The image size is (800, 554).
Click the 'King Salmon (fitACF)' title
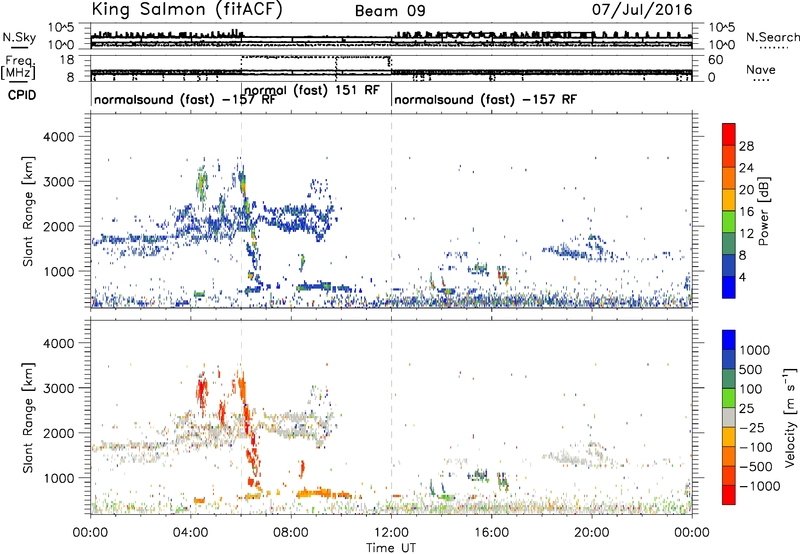coord(187,9)
